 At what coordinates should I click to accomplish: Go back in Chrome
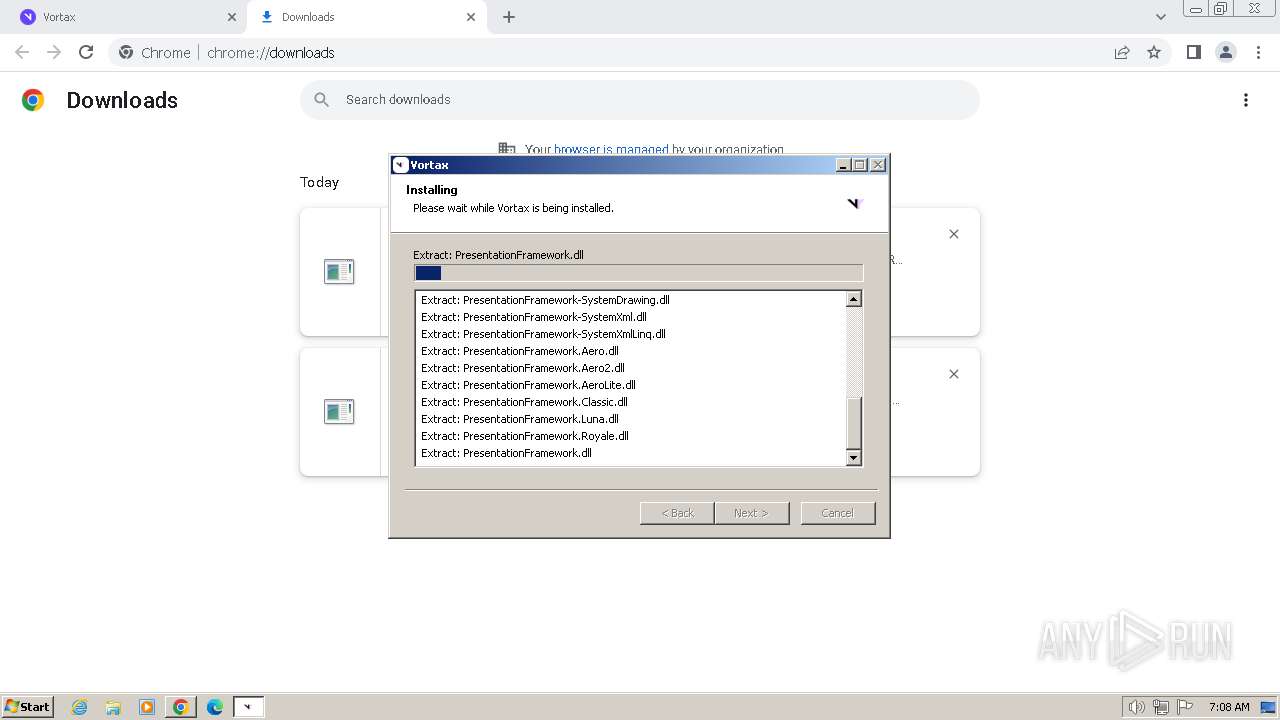pyautogui.click(x=22, y=52)
